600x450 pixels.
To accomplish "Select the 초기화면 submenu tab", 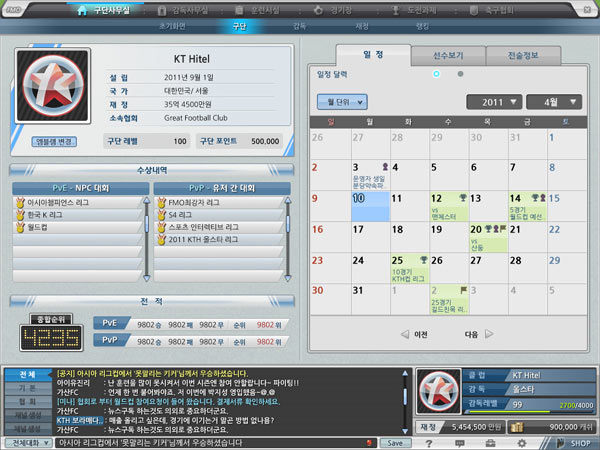I will (172, 26).
